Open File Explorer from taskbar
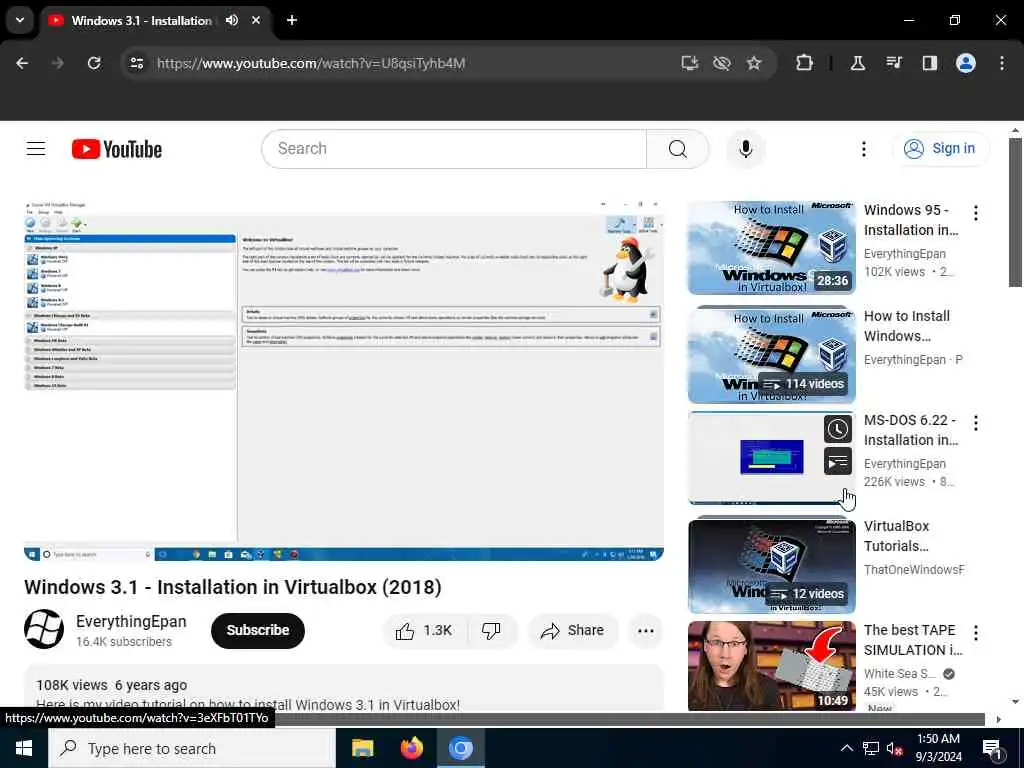 click(362, 748)
